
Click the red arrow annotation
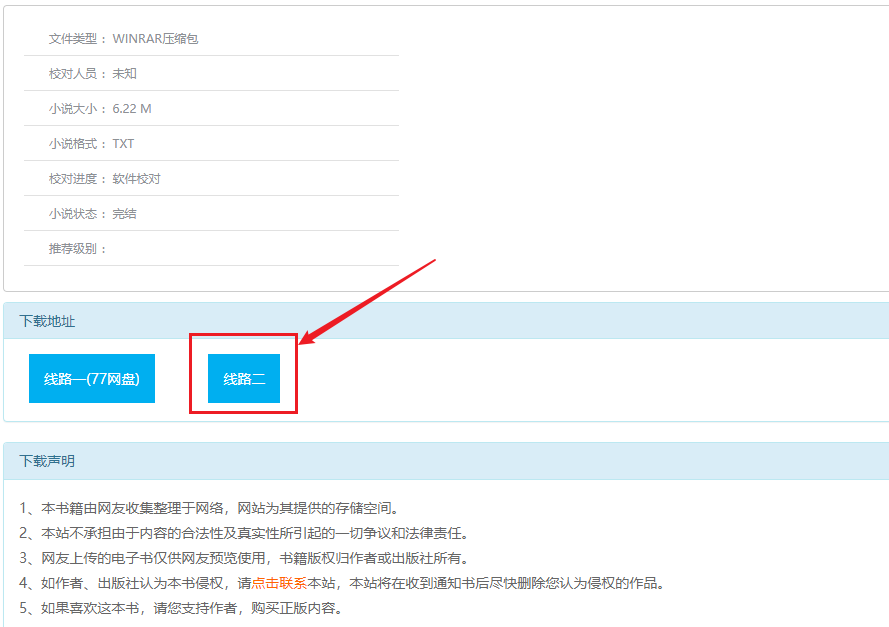click(x=370, y=302)
